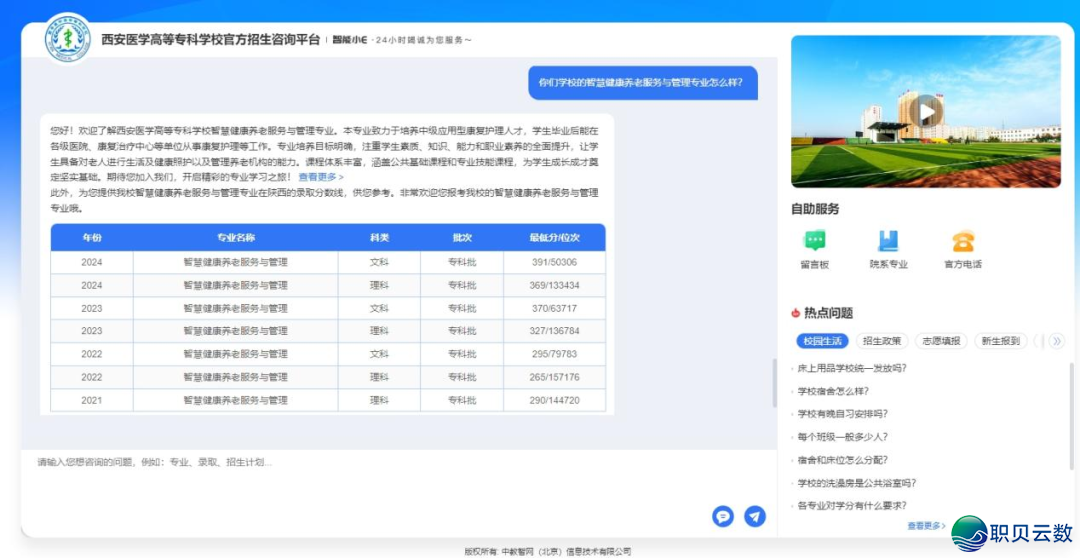Click the 学校宿舍怎么样 question link

[x=833, y=391]
